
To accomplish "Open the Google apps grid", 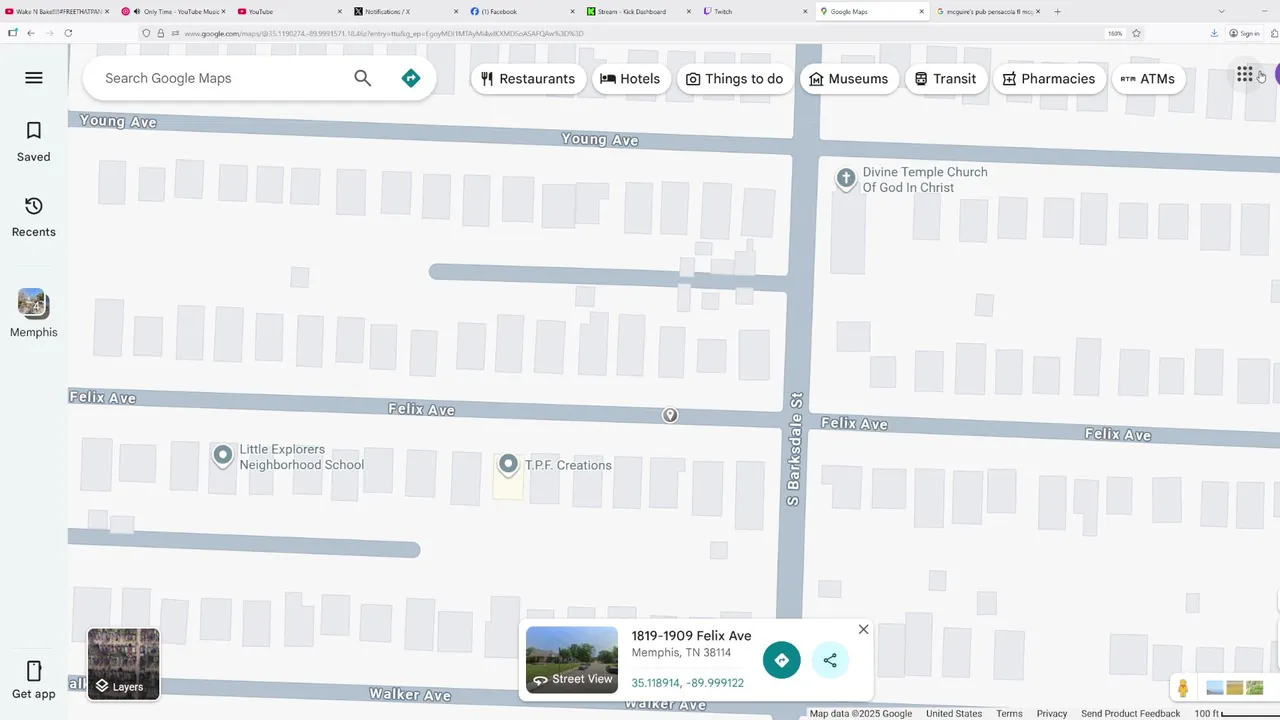I will pos(1244,74).
